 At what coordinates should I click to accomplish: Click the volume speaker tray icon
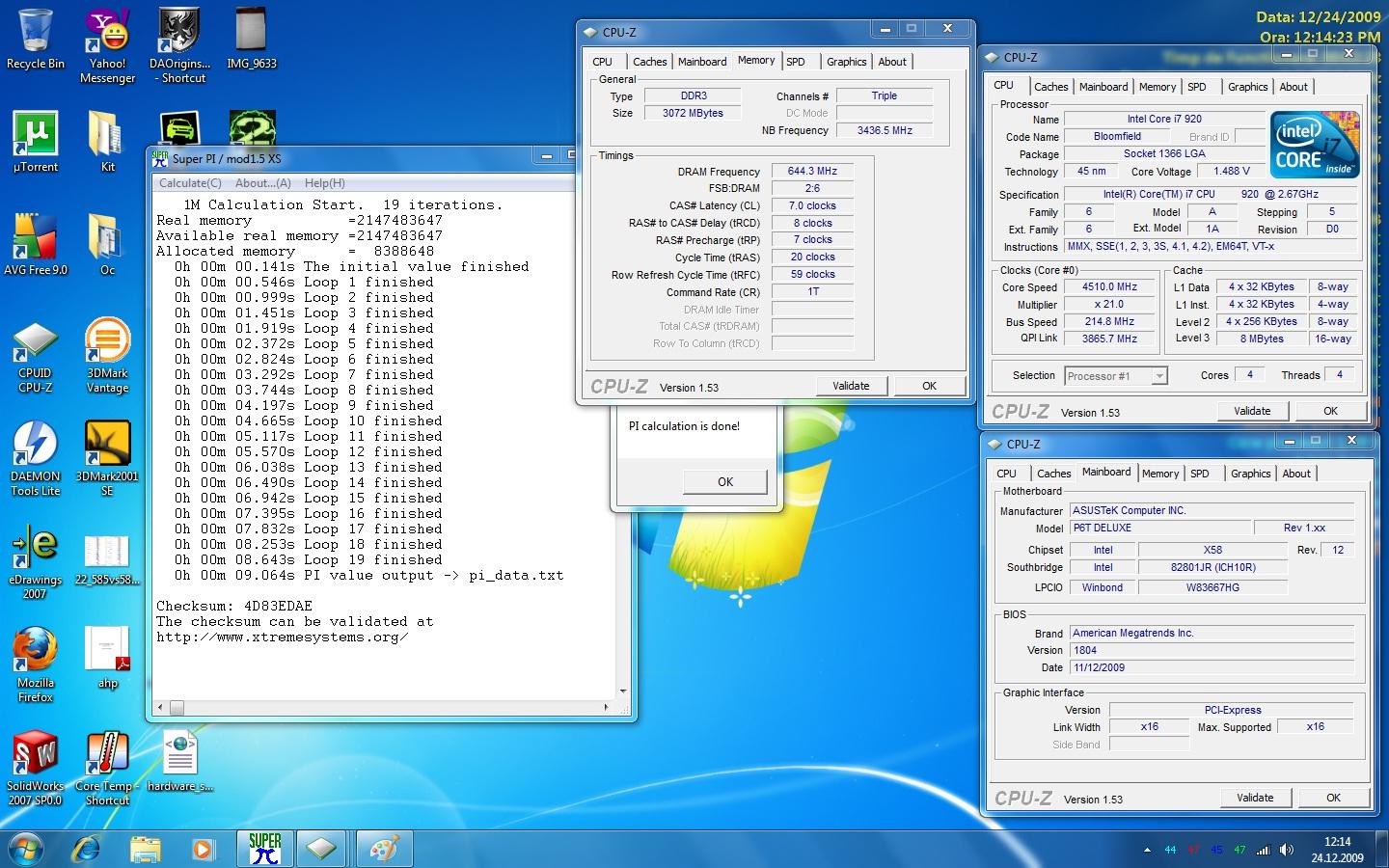pos(1287,850)
